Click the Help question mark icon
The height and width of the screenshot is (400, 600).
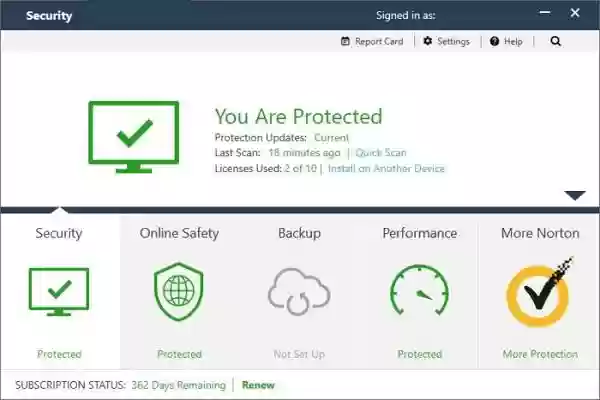point(494,41)
